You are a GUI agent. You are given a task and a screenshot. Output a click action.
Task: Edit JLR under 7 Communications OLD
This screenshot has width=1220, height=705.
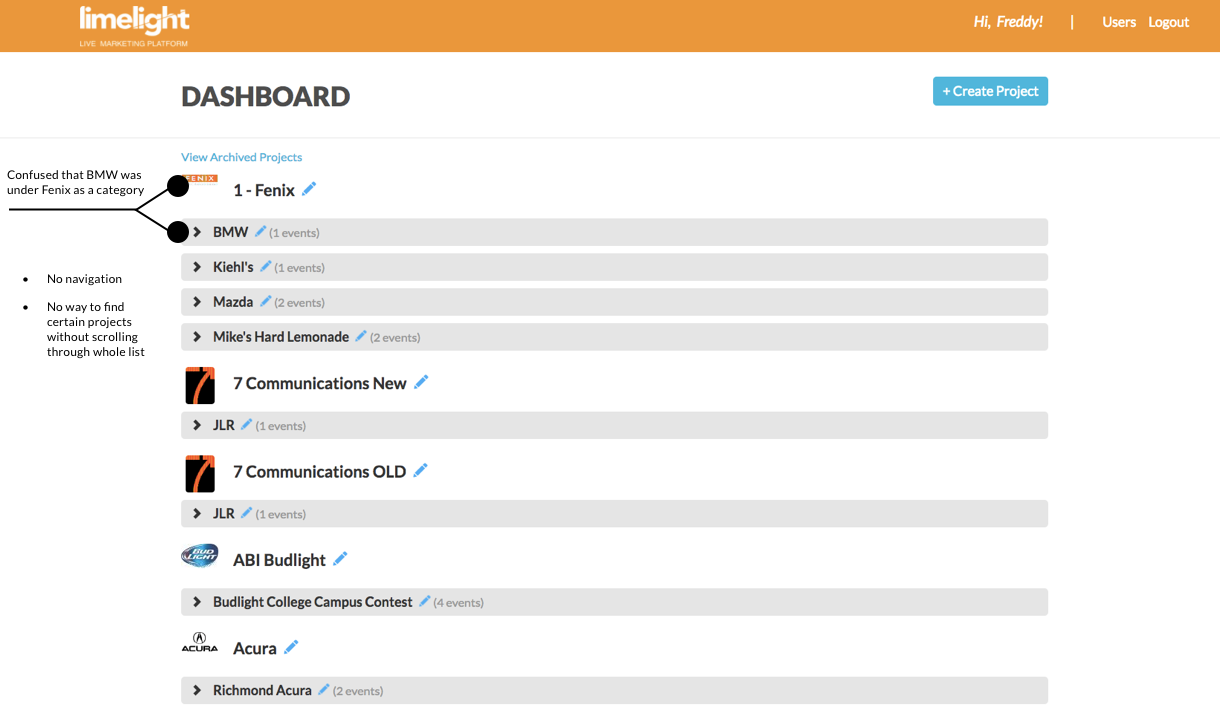coord(246,512)
